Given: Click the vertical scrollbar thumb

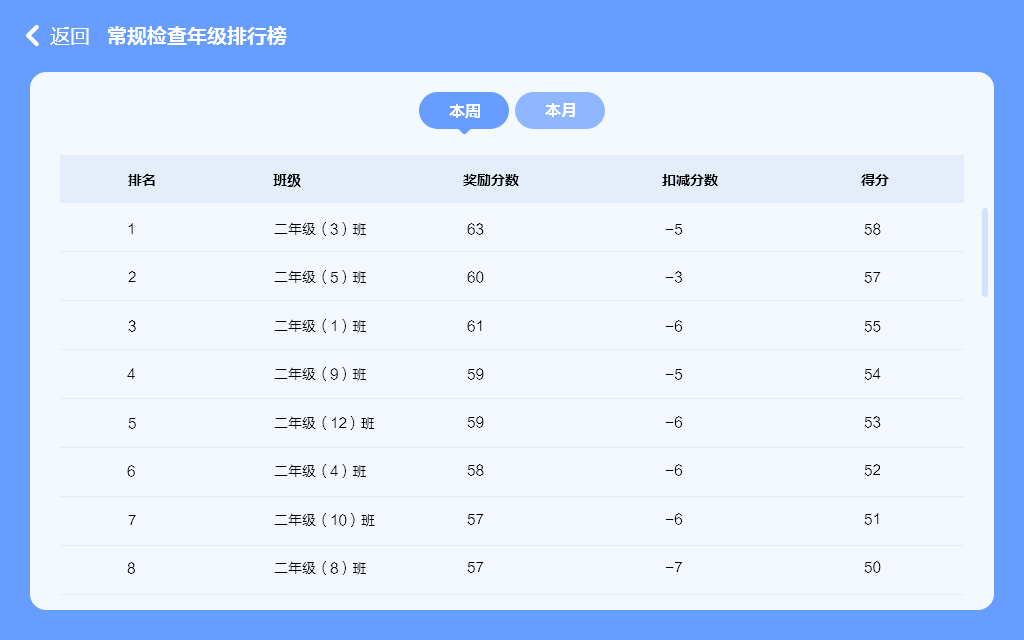Looking at the screenshot, I should pos(985,252).
